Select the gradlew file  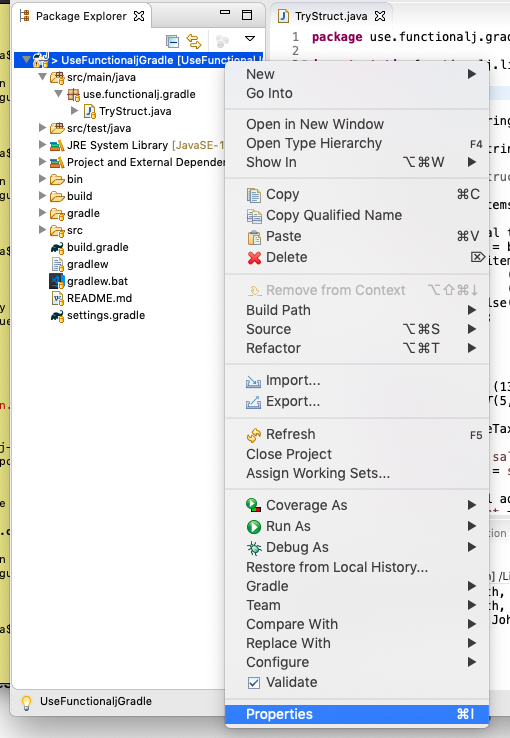point(88,264)
